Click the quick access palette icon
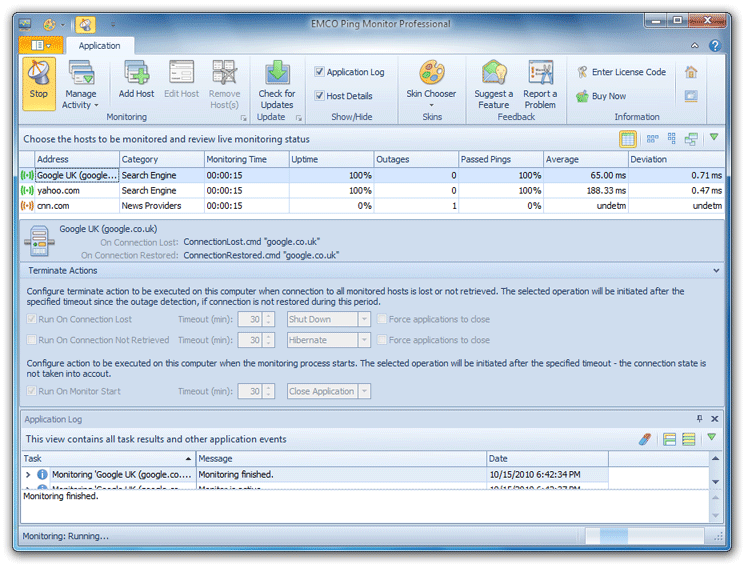The height and width of the screenshot is (564, 744). 49,24
